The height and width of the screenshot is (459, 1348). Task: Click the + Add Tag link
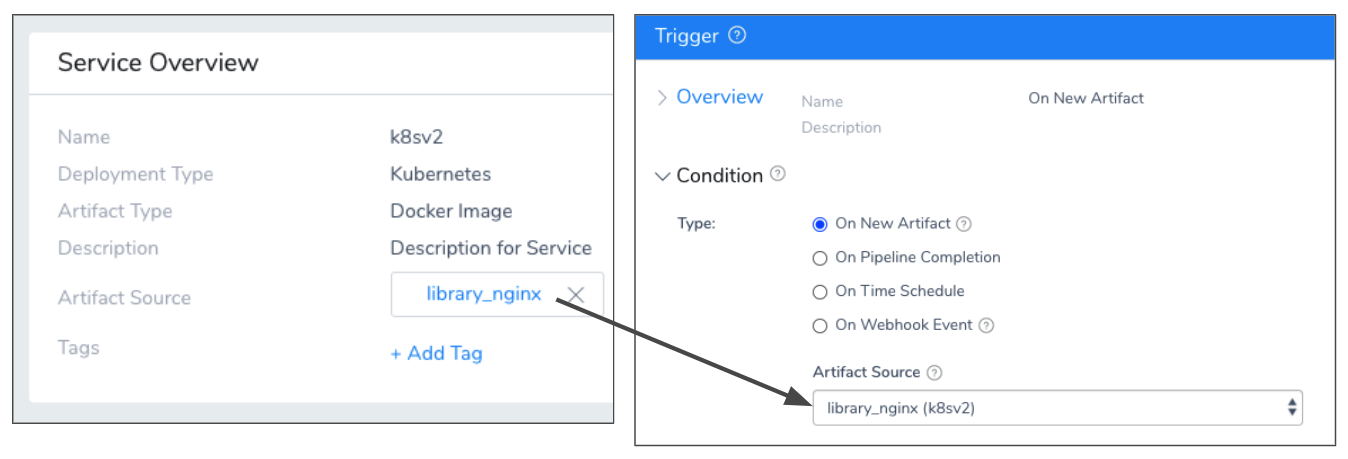click(436, 353)
